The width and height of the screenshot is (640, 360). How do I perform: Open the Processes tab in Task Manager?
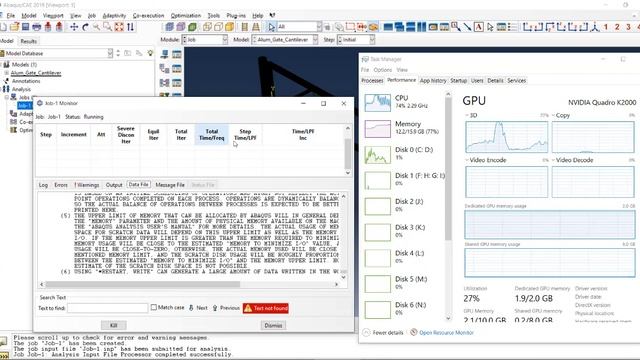[x=372, y=80]
